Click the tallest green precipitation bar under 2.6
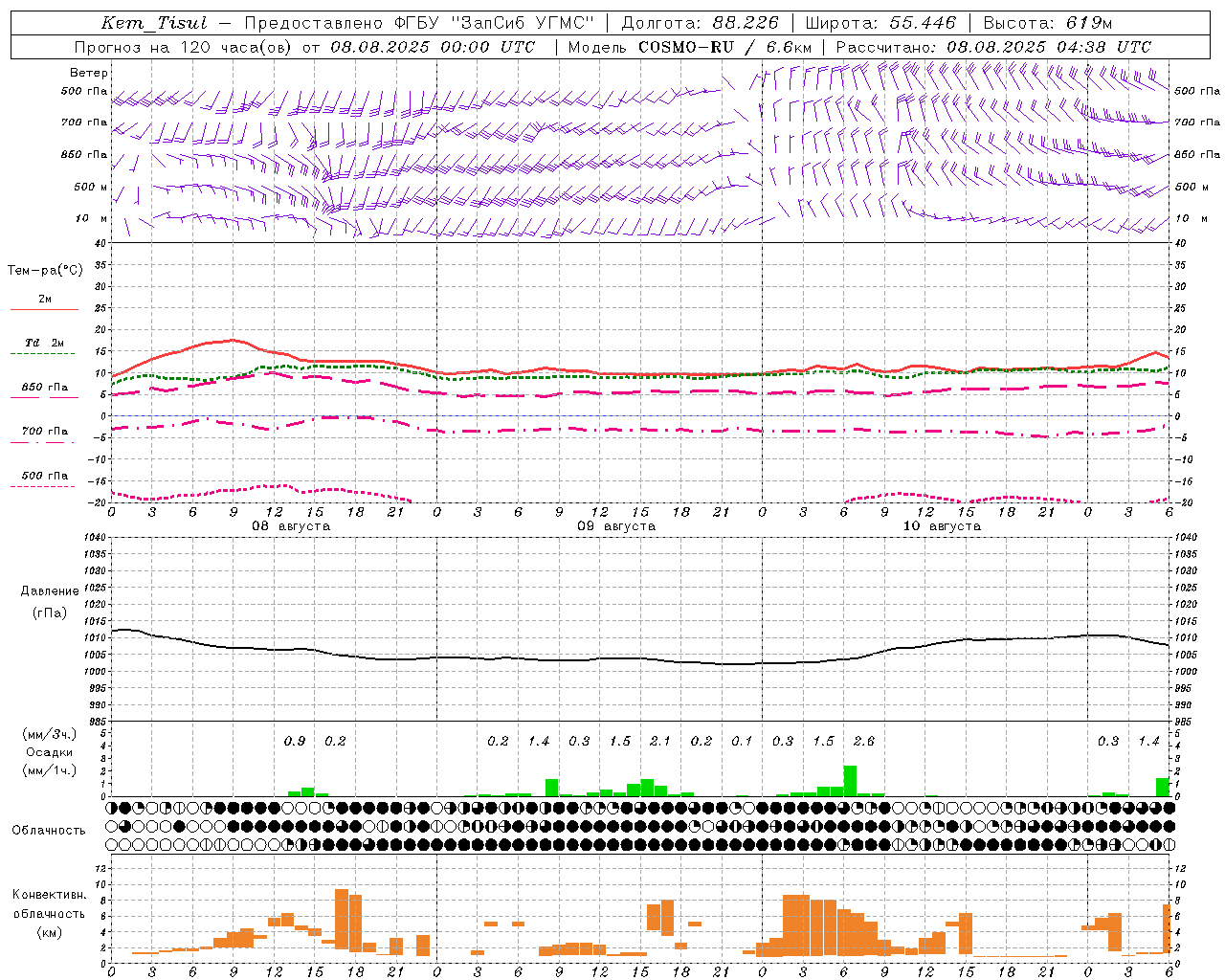 [850, 781]
